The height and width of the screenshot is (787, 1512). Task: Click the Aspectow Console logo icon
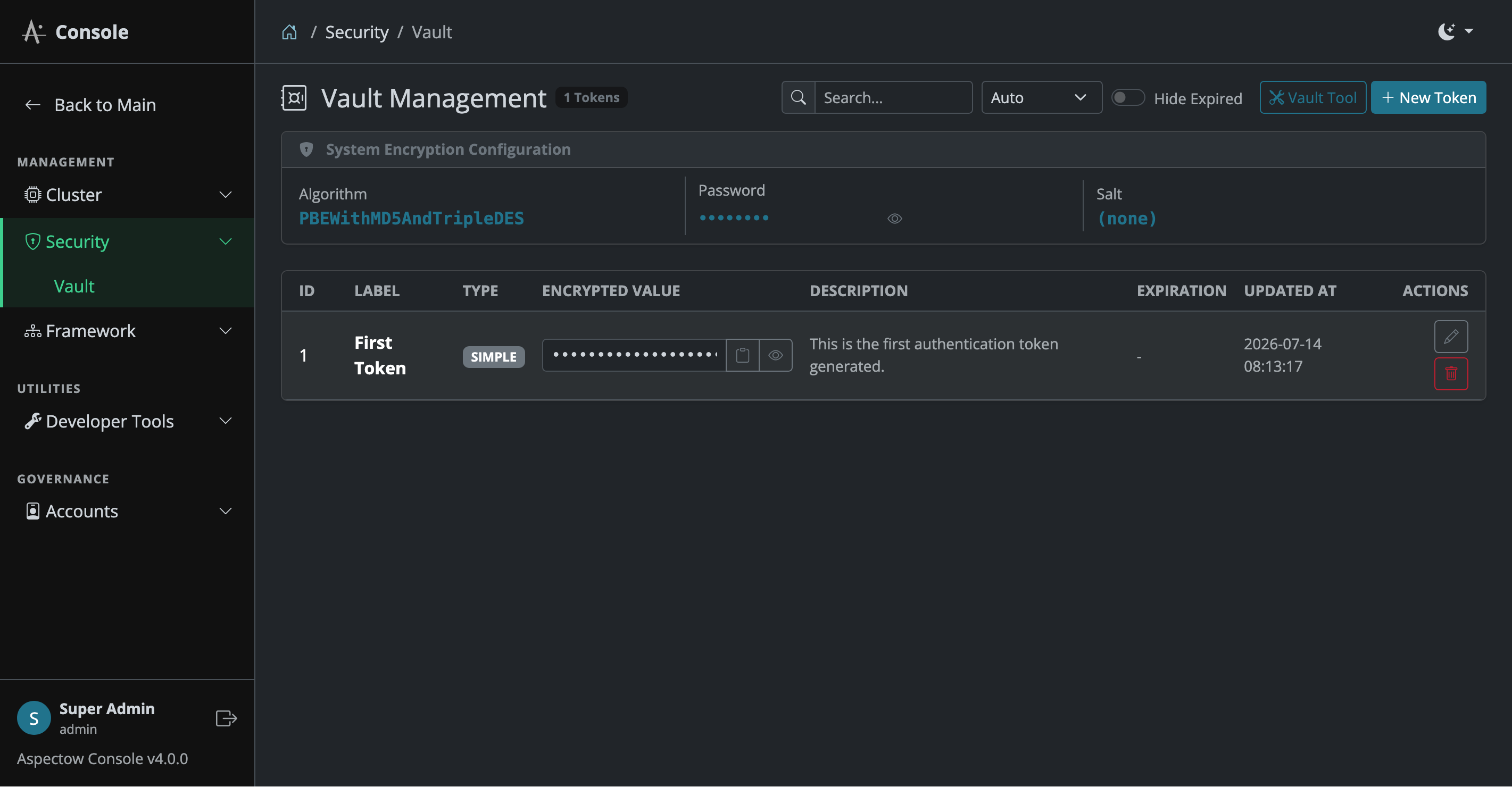pyautogui.click(x=34, y=32)
